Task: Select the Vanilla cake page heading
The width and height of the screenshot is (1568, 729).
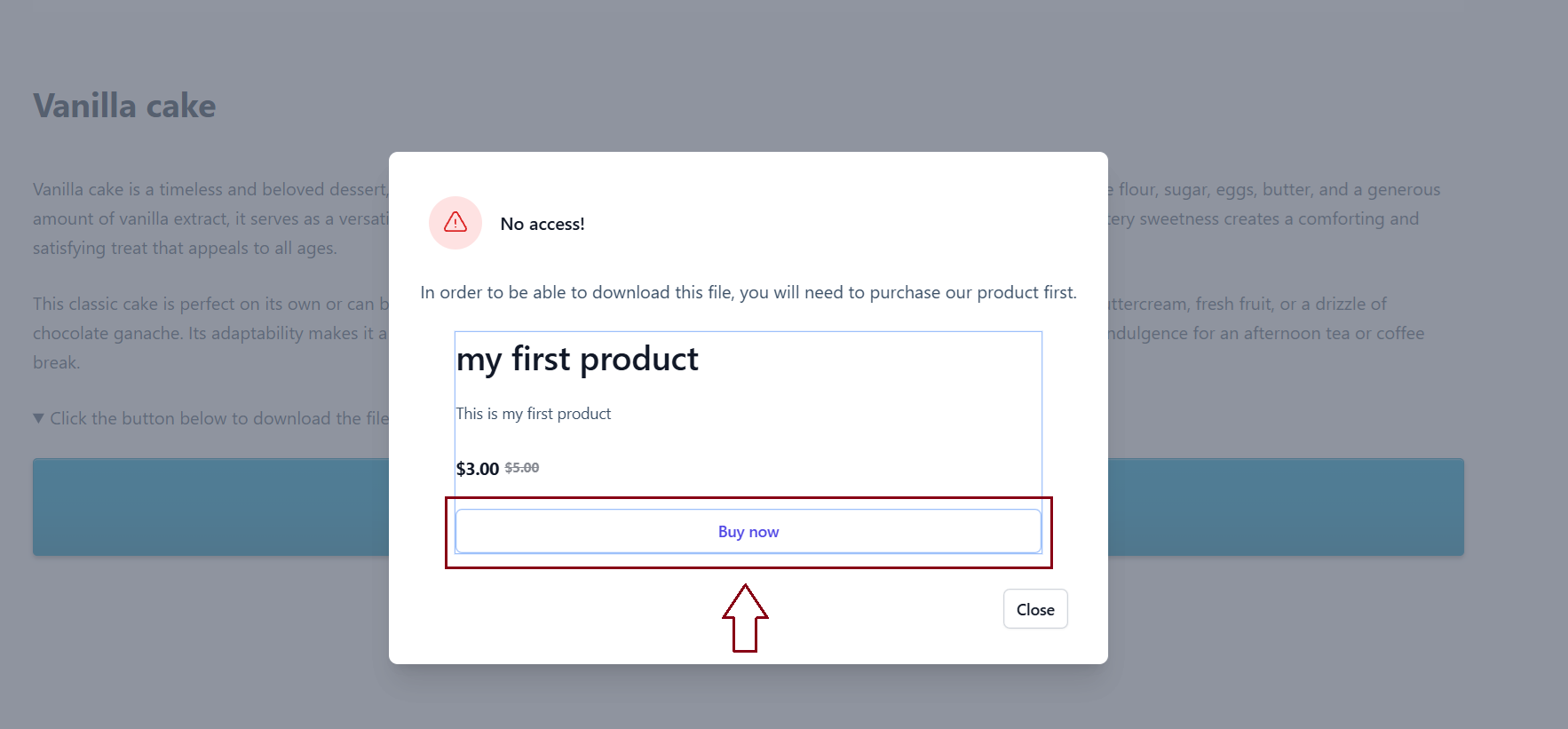Action: 123,105
